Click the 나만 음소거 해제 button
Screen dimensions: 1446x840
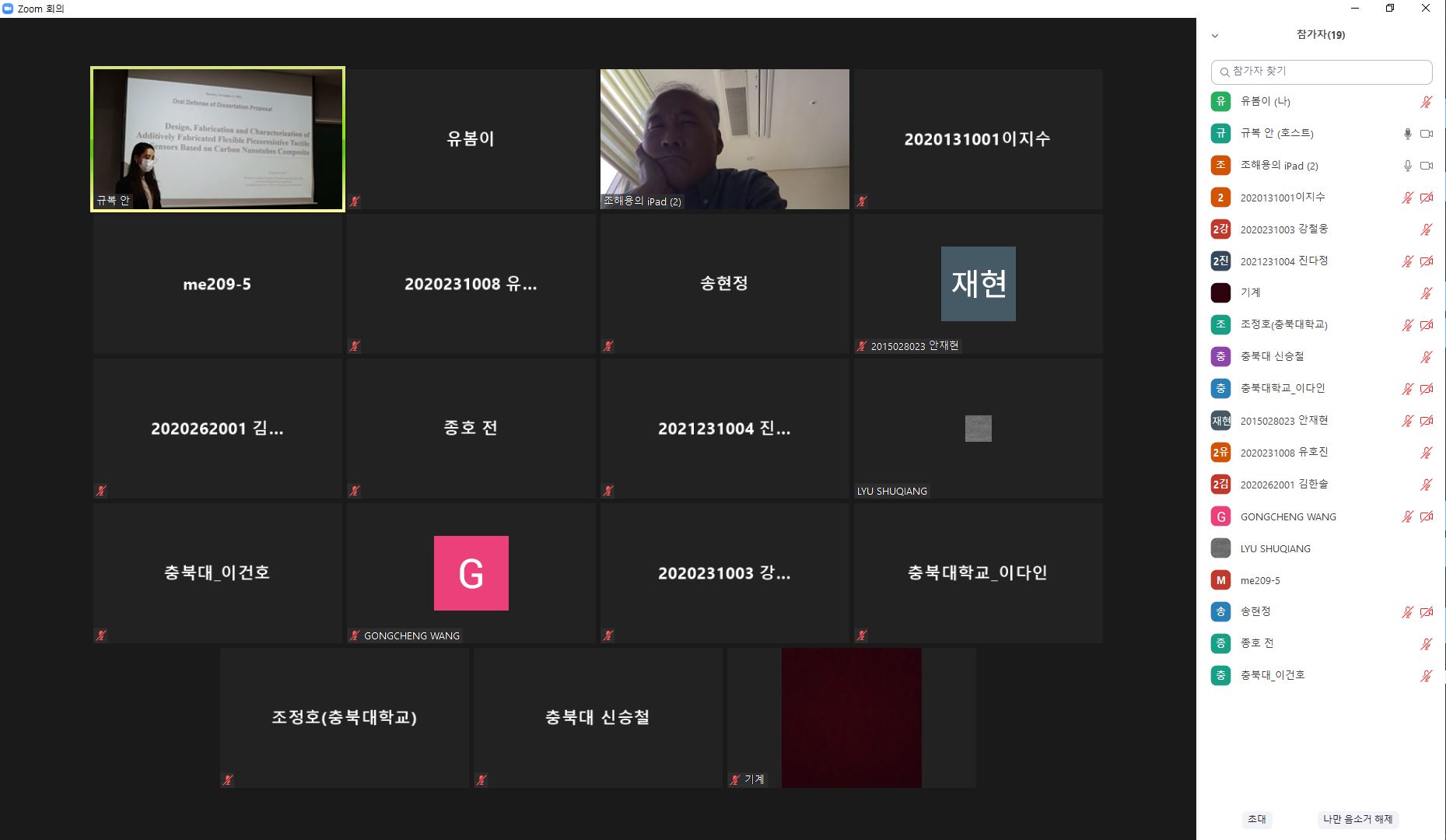pos(1357,819)
